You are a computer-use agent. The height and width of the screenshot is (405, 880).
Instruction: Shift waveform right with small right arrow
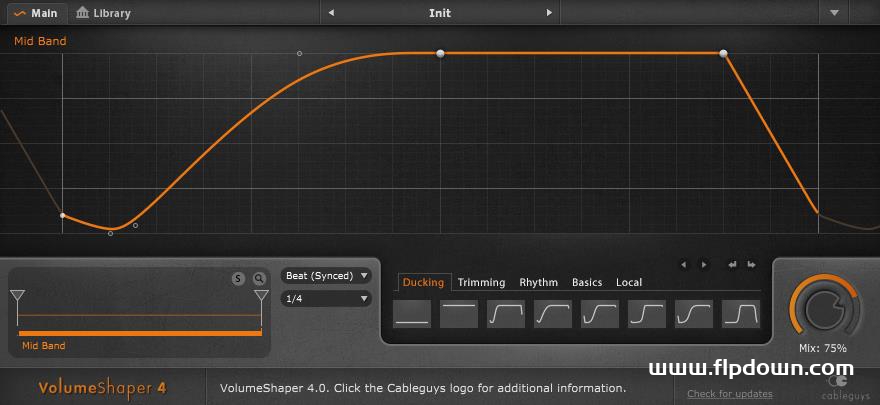point(703,264)
